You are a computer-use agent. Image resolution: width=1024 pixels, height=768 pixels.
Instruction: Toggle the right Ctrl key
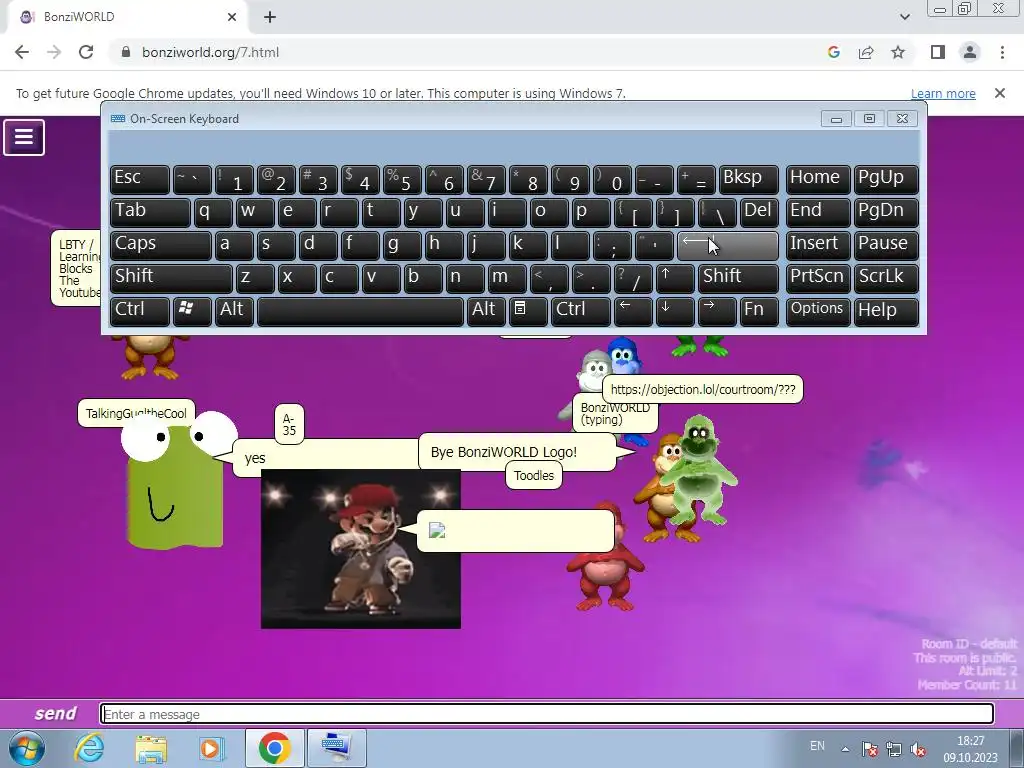(x=581, y=310)
